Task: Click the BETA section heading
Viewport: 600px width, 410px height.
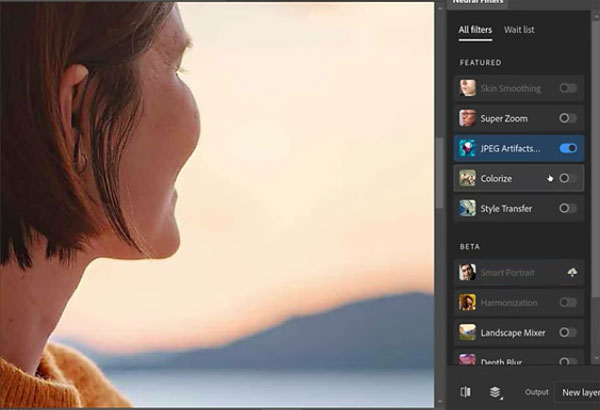Action: 470,247
